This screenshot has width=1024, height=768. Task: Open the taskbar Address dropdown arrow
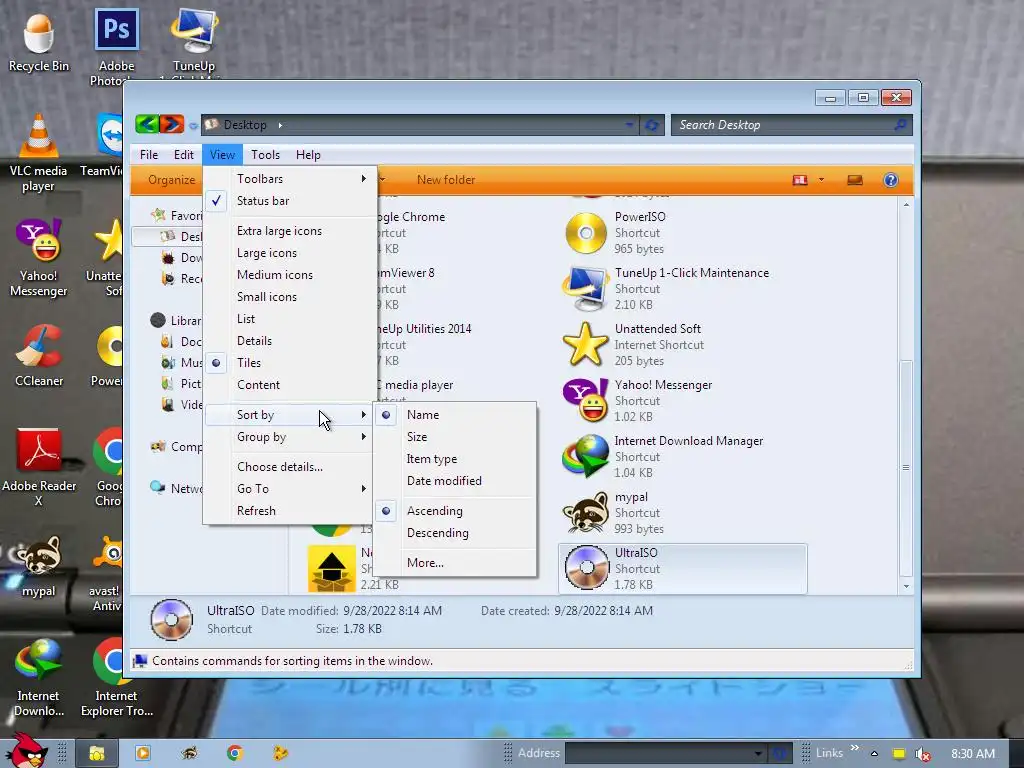click(758, 754)
